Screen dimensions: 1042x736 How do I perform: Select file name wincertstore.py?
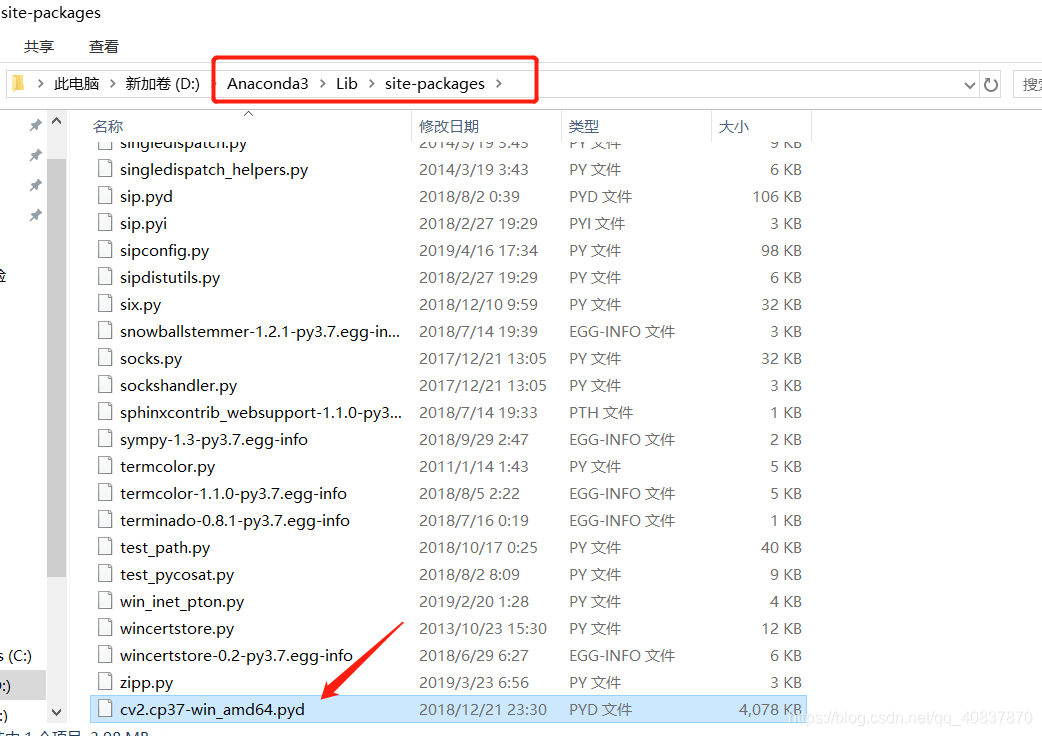pyautogui.click(x=177, y=629)
